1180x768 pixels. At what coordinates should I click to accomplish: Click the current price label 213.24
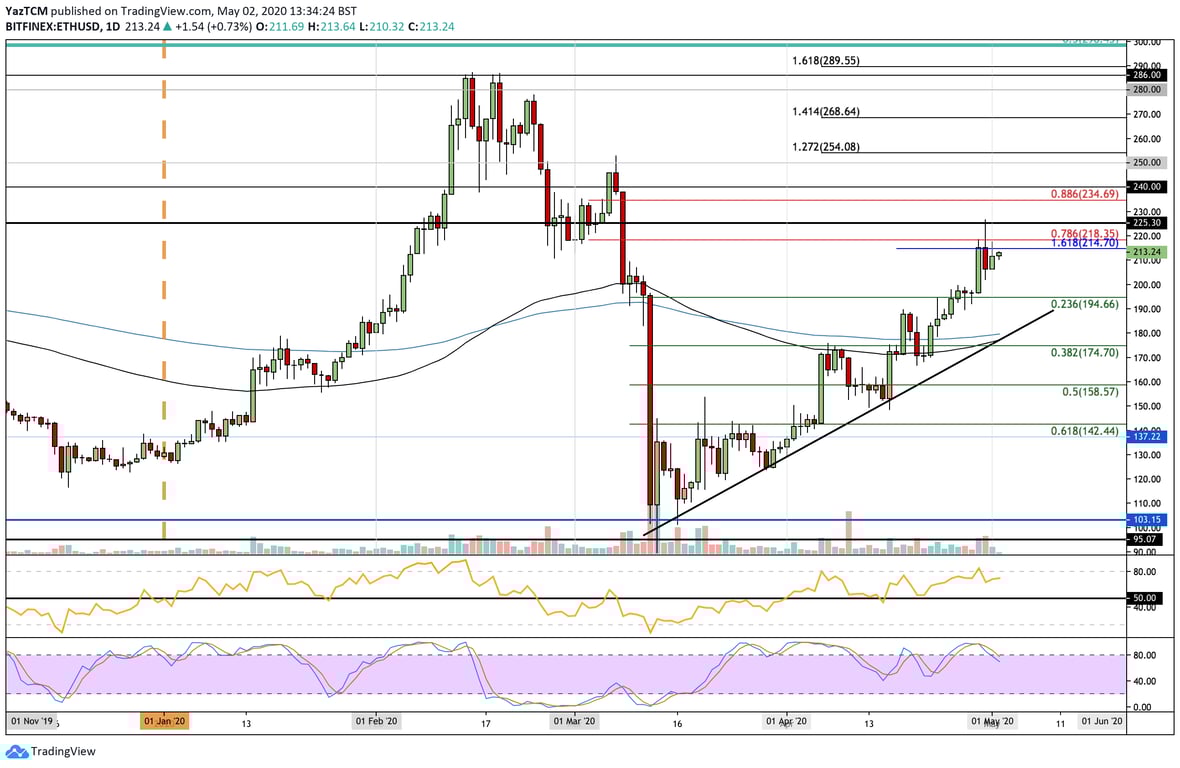pos(1148,252)
